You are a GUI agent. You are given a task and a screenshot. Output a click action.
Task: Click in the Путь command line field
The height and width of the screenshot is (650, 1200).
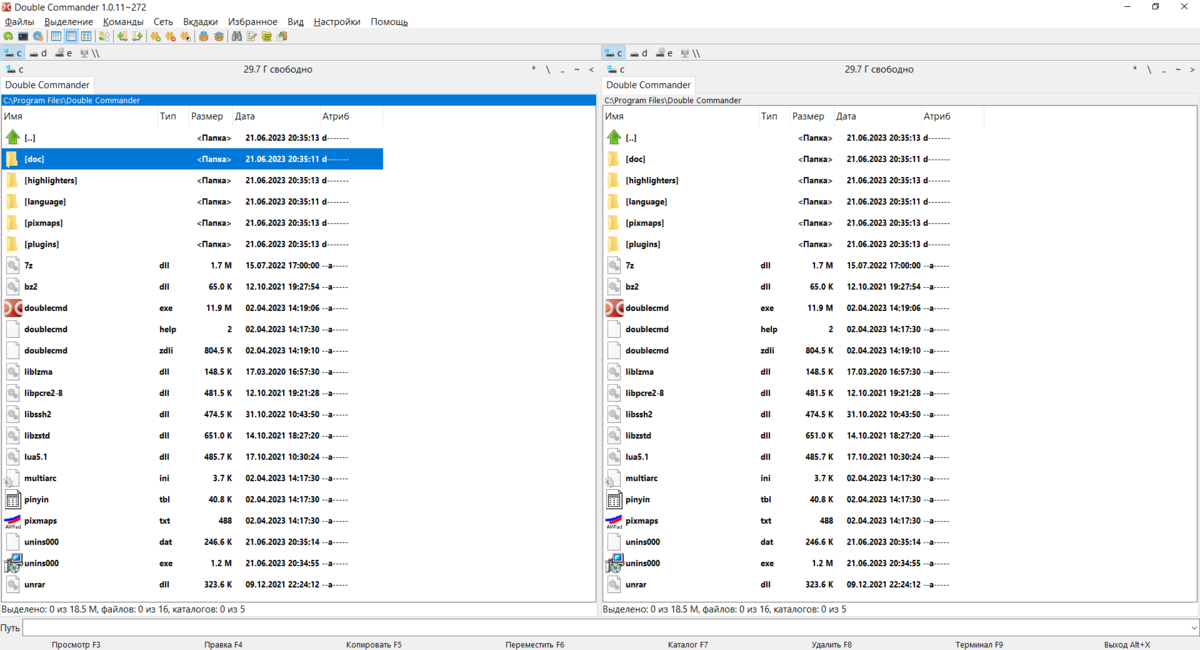(x=604, y=628)
